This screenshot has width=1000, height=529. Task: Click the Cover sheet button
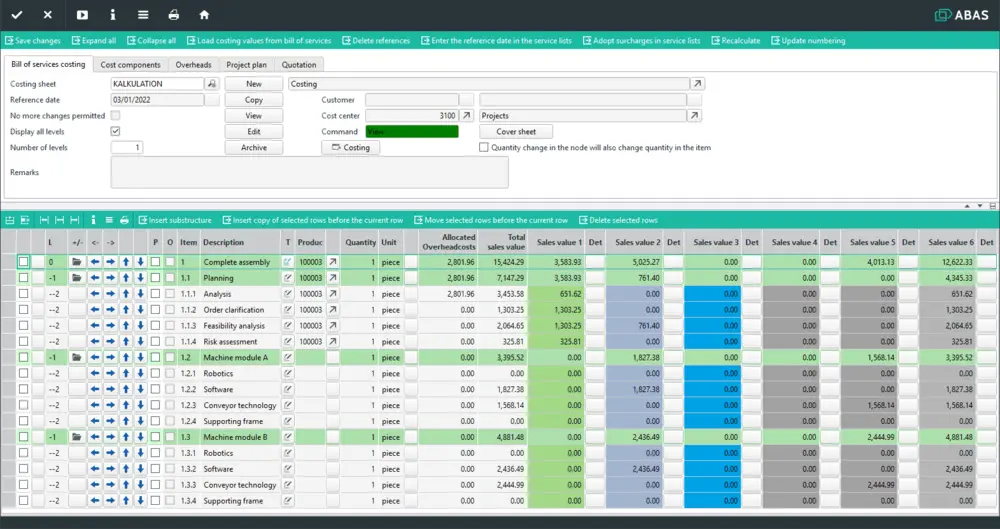tap(516, 131)
